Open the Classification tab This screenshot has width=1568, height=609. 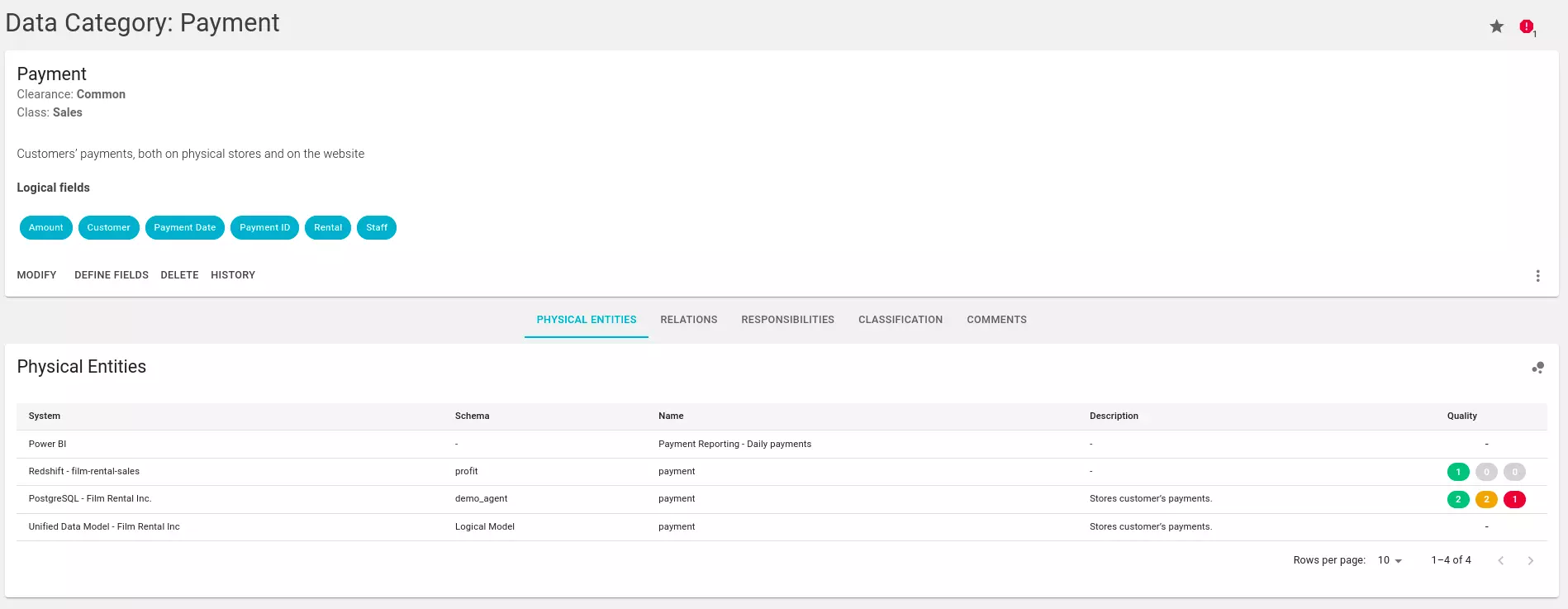(x=900, y=320)
